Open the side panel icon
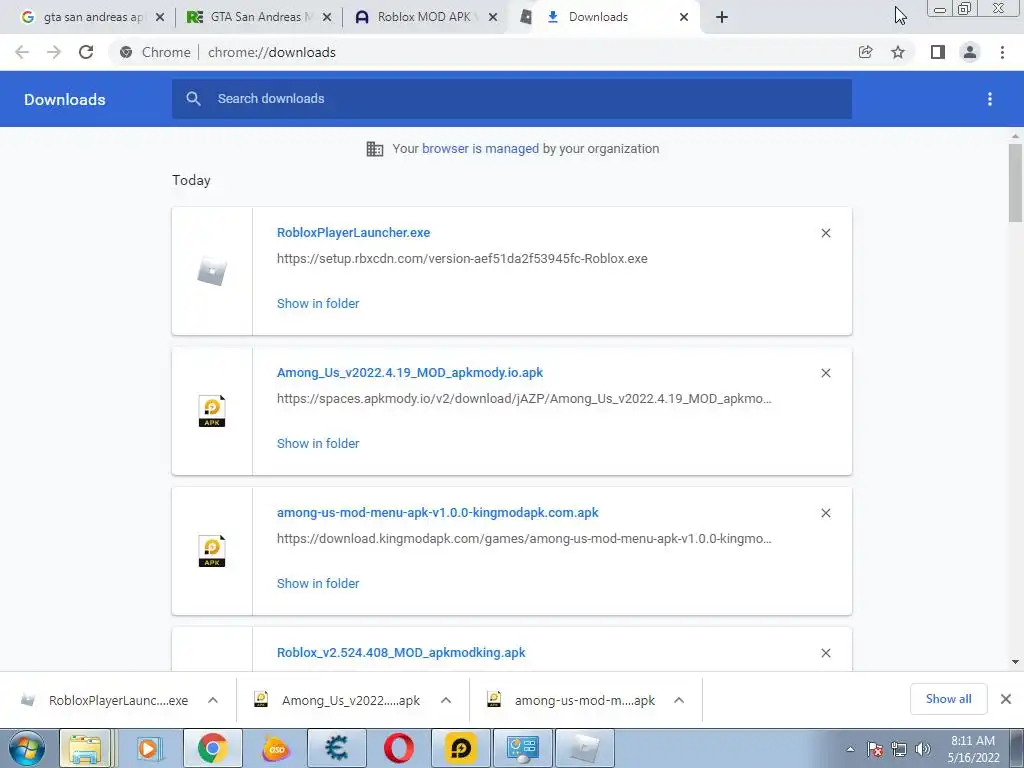The image size is (1024, 768). tap(938, 52)
